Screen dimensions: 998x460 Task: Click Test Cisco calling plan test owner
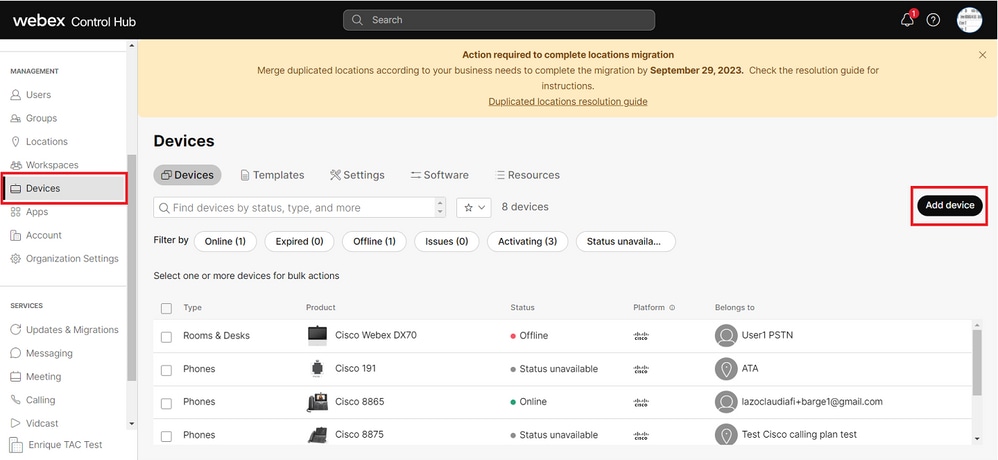click(x=799, y=435)
